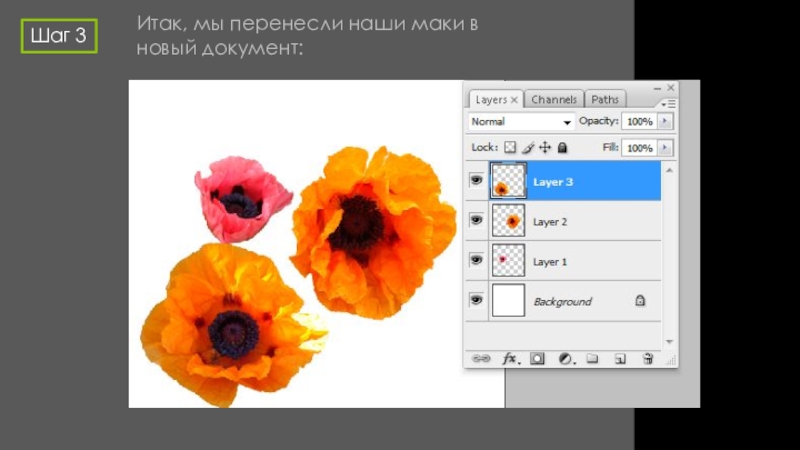The height and width of the screenshot is (450, 800).
Task: Click the link layers icon
Action: pos(481,358)
